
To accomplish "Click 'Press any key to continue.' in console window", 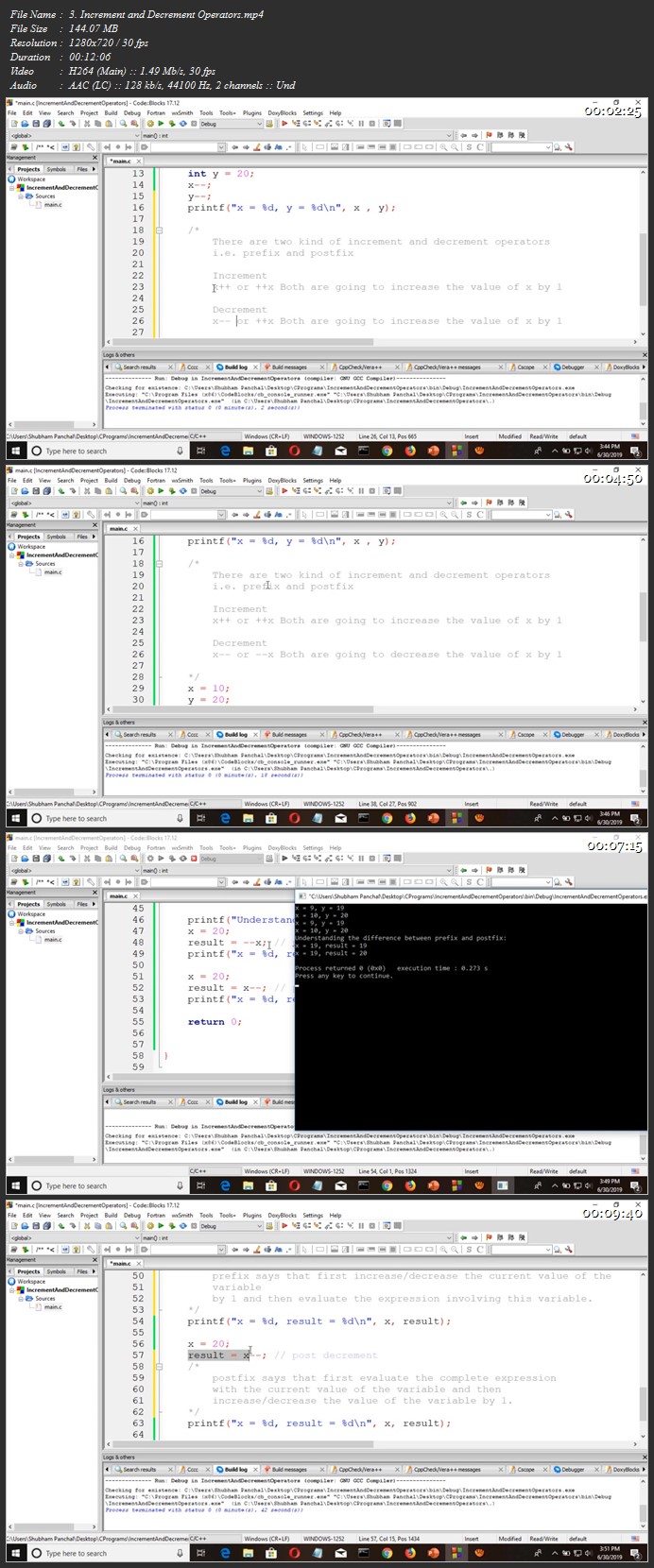I will [x=343, y=976].
